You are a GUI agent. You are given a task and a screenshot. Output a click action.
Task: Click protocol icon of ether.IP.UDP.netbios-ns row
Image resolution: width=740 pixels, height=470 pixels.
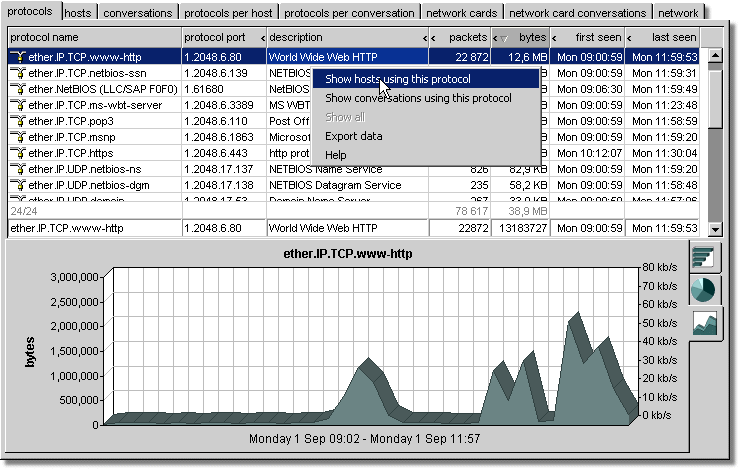click(18, 169)
